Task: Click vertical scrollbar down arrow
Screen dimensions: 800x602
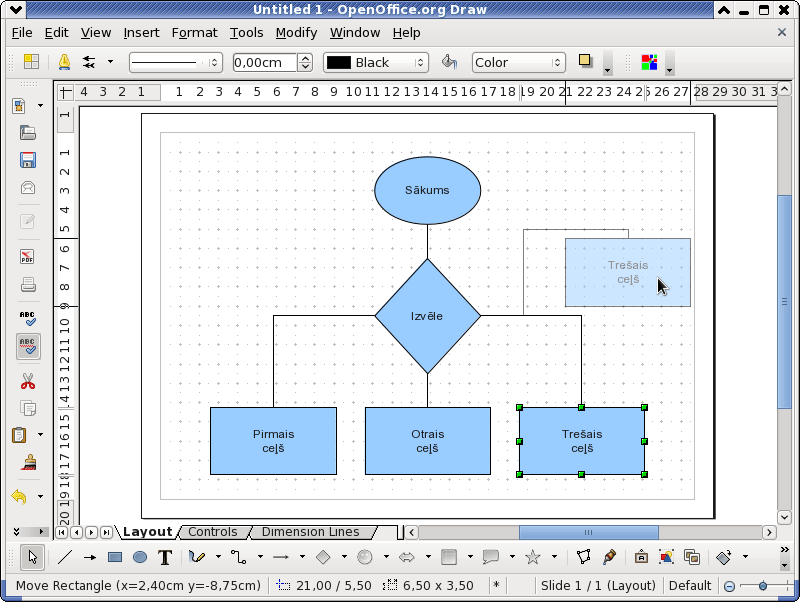Action: point(784,517)
